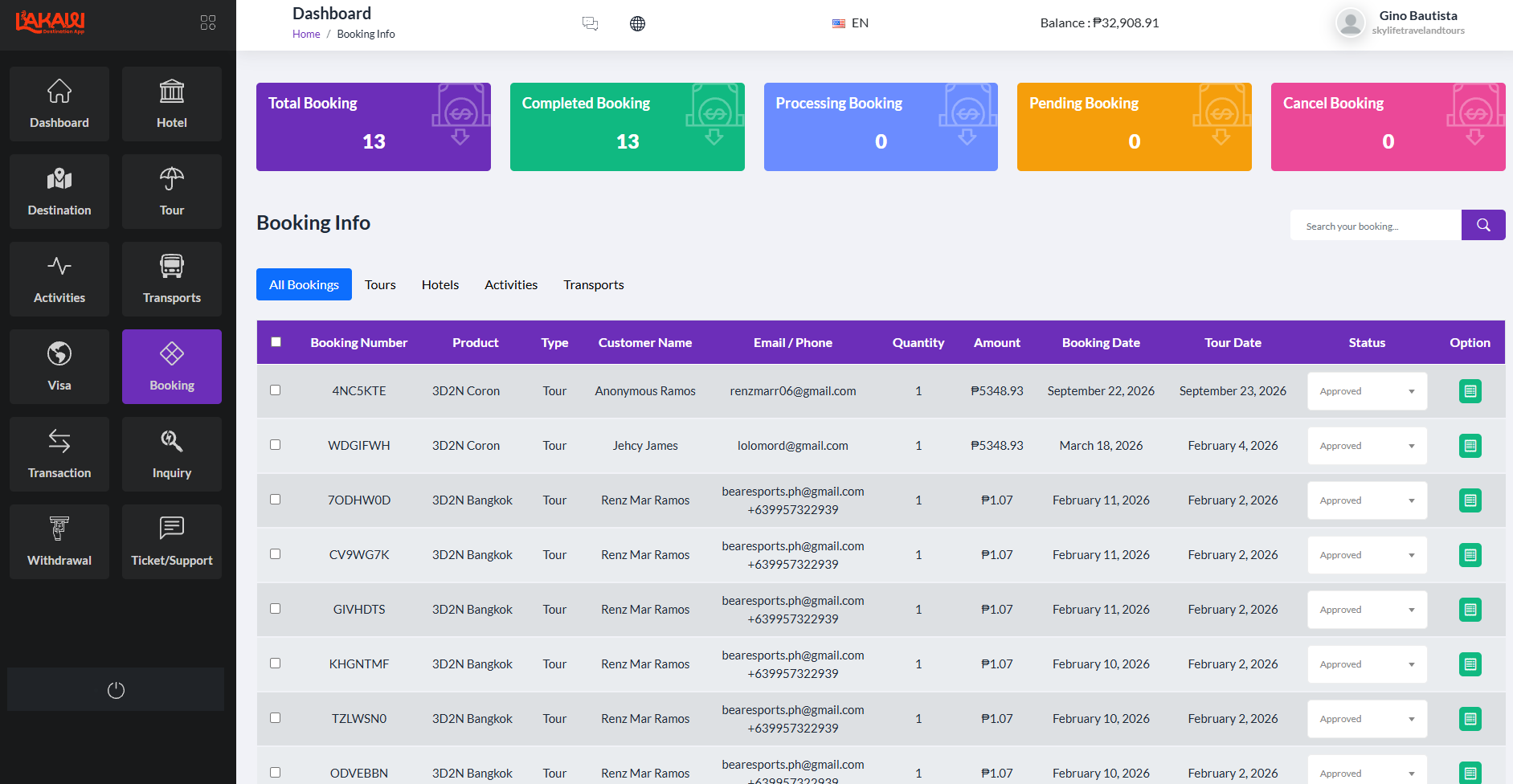
Task: Open the Hotel sidebar tile
Action: (172, 104)
